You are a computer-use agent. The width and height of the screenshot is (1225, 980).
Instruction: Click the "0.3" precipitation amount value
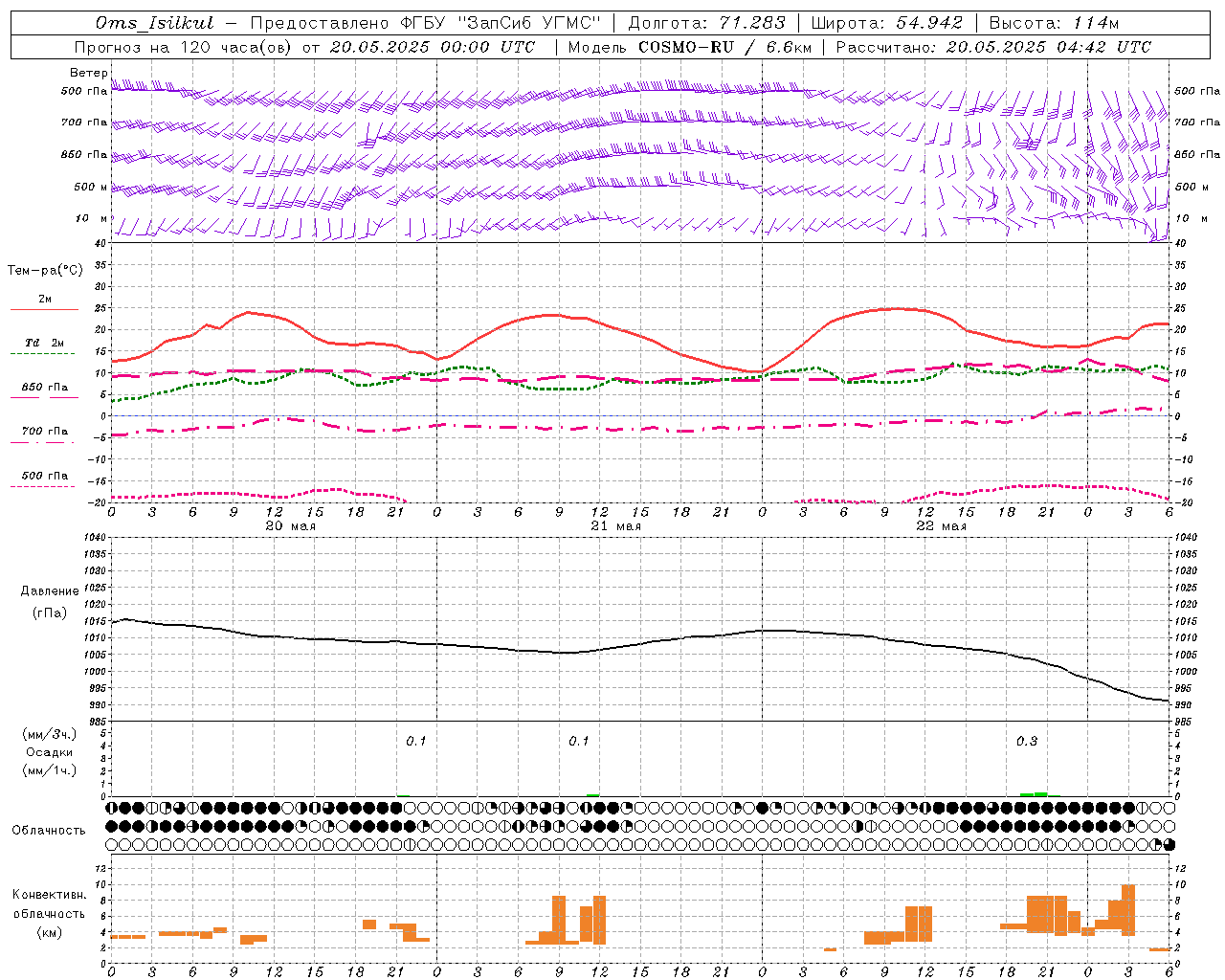tap(1026, 742)
